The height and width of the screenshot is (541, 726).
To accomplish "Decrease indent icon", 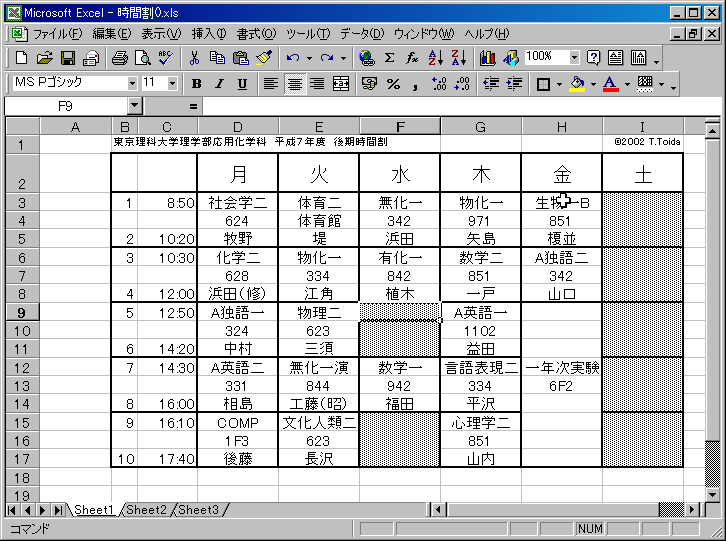I will click(x=491, y=84).
